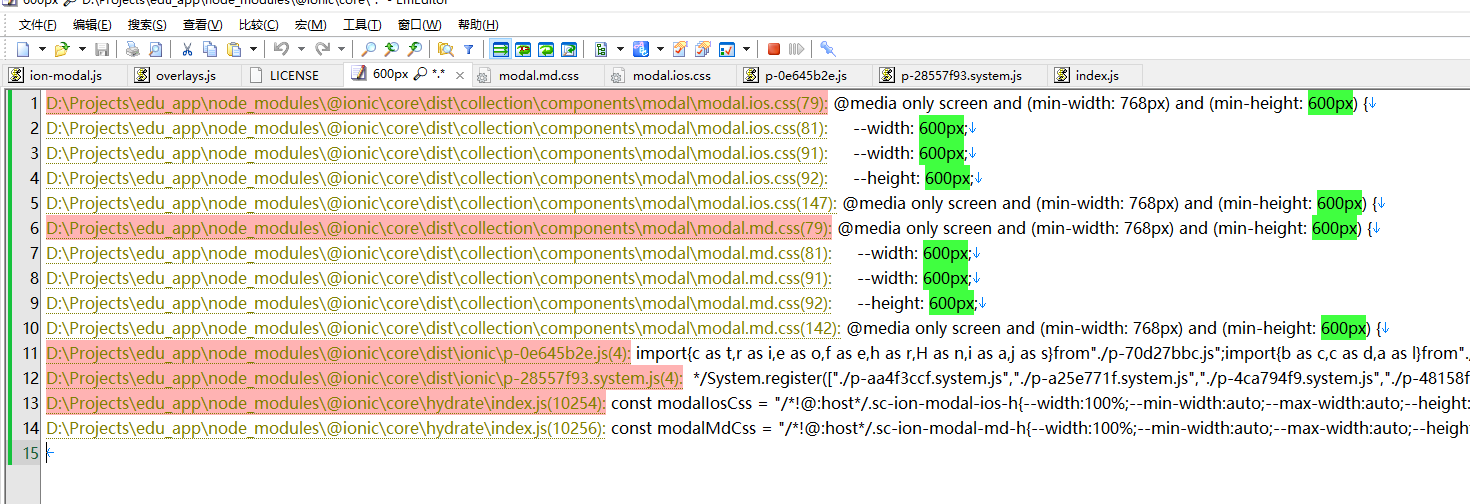Click the multi-pencil toolbar icon
The width and height of the screenshot is (1470, 504).
(703, 49)
